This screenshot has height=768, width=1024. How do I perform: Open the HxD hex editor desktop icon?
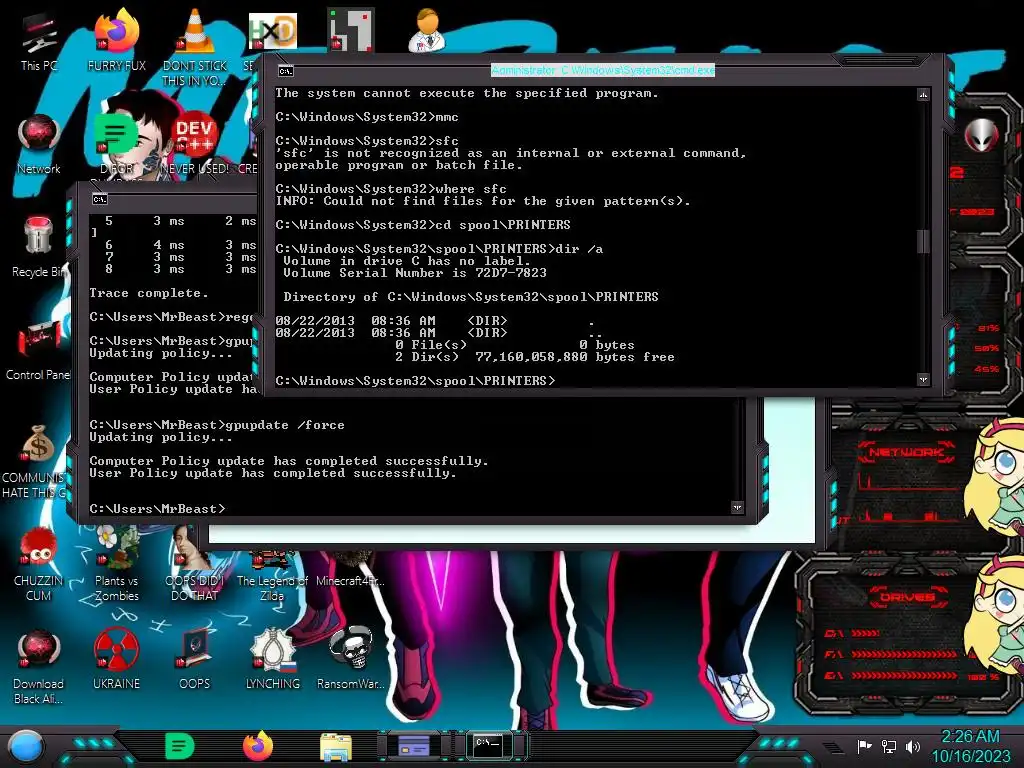click(273, 31)
